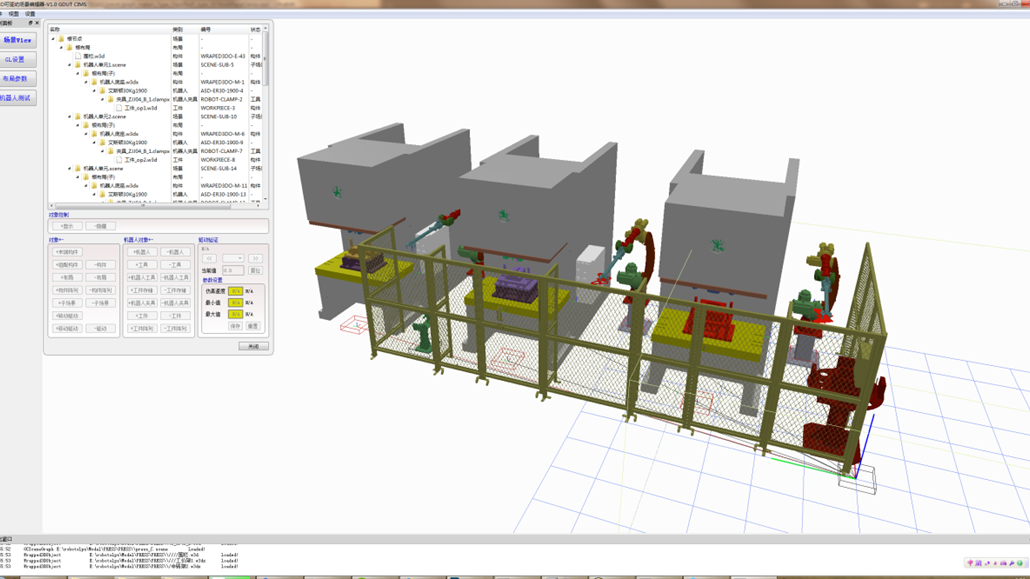Image resolution: width=1030 pixels, height=579 pixels.
Task: Pick the yellow swatch for 最大值
Action: (235, 314)
